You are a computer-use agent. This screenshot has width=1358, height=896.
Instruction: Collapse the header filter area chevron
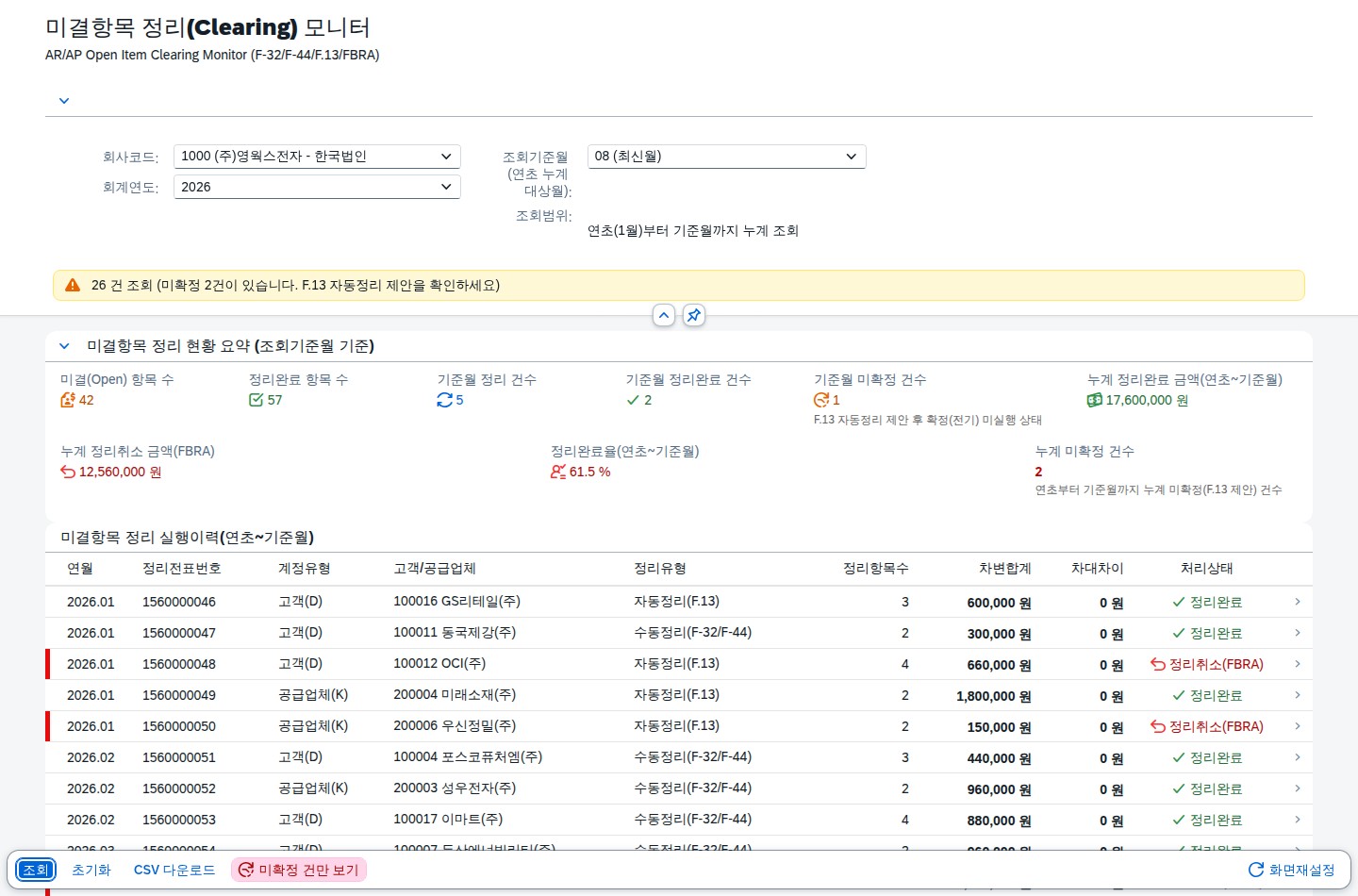(64, 101)
